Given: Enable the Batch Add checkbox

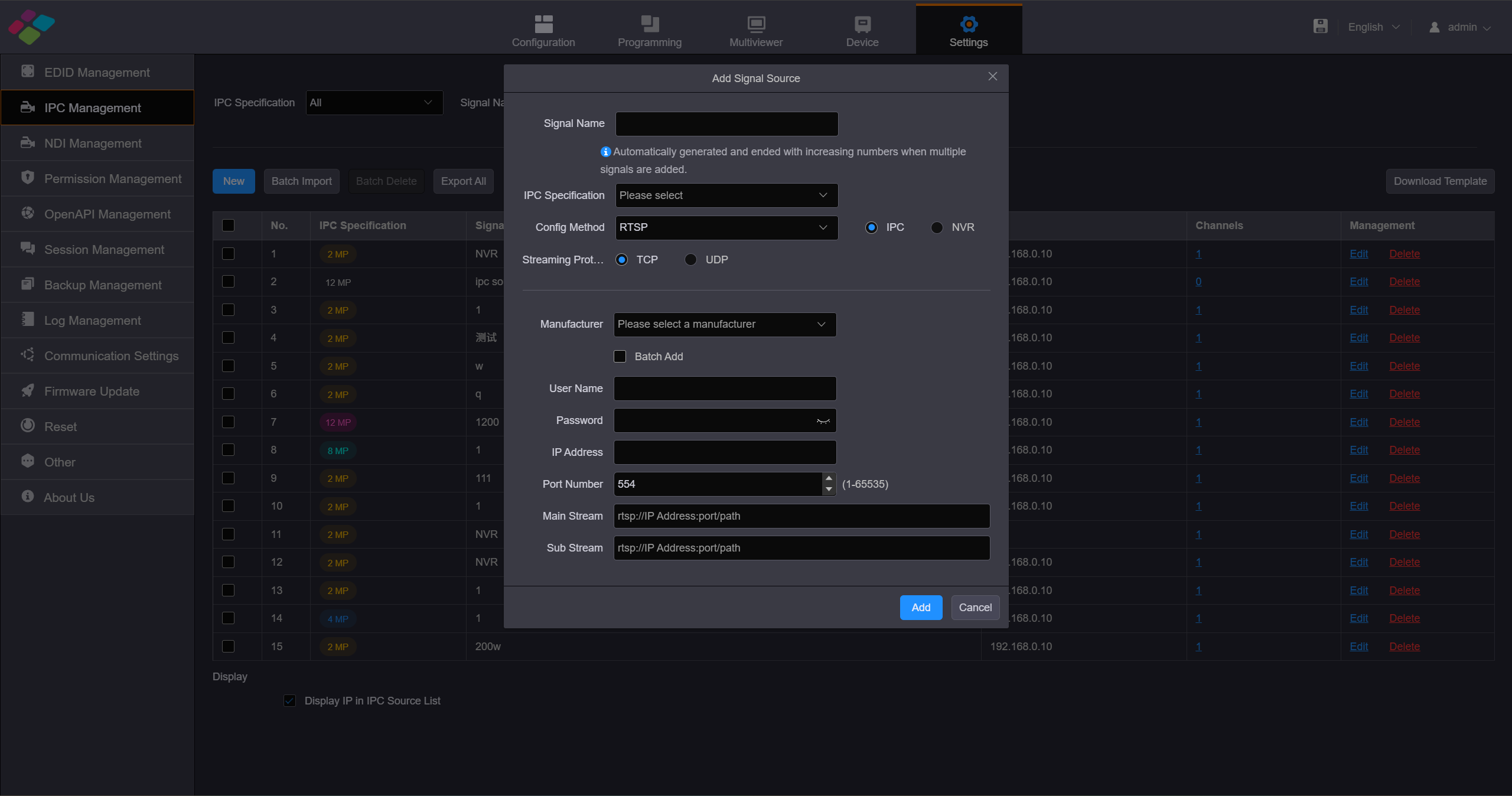Looking at the screenshot, I should point(620,357).
